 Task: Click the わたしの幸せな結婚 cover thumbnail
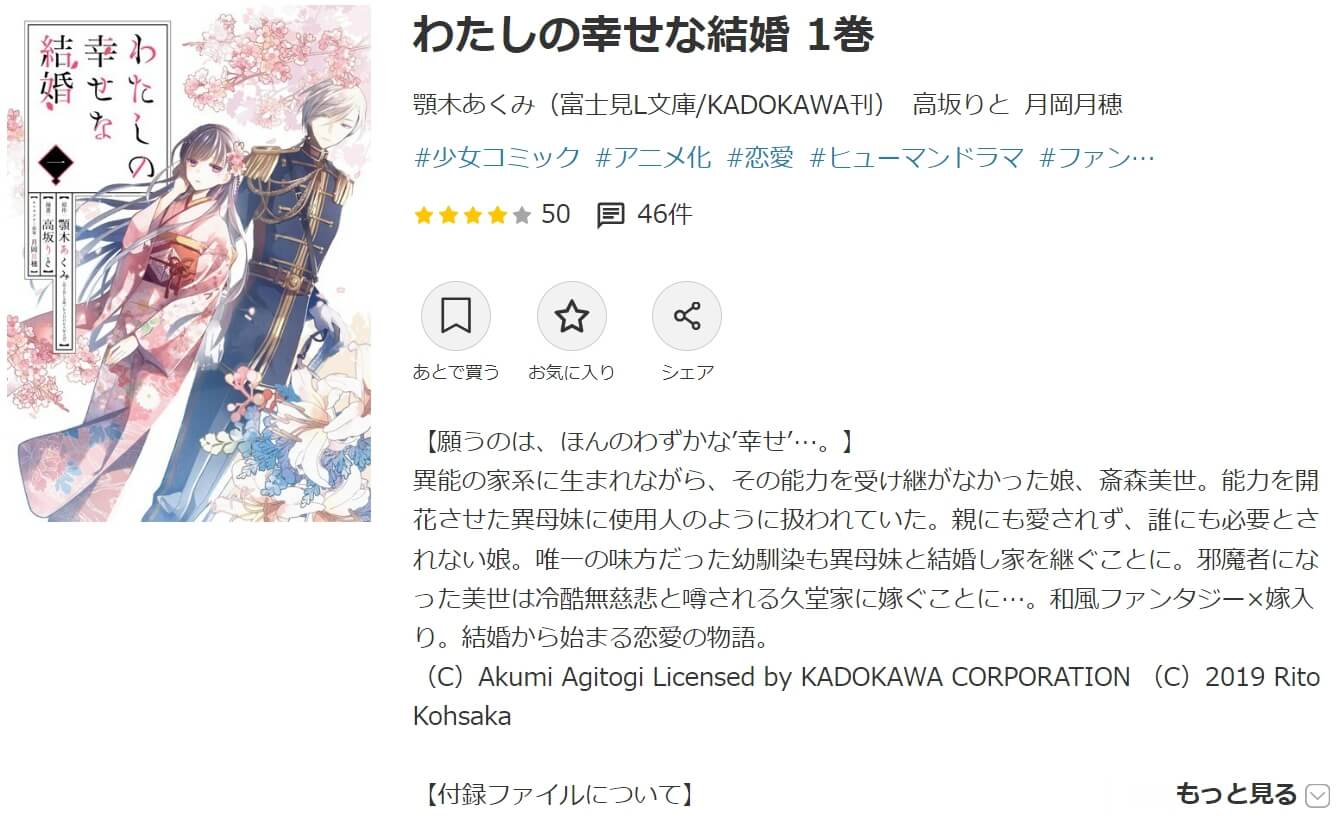[189, 264]
